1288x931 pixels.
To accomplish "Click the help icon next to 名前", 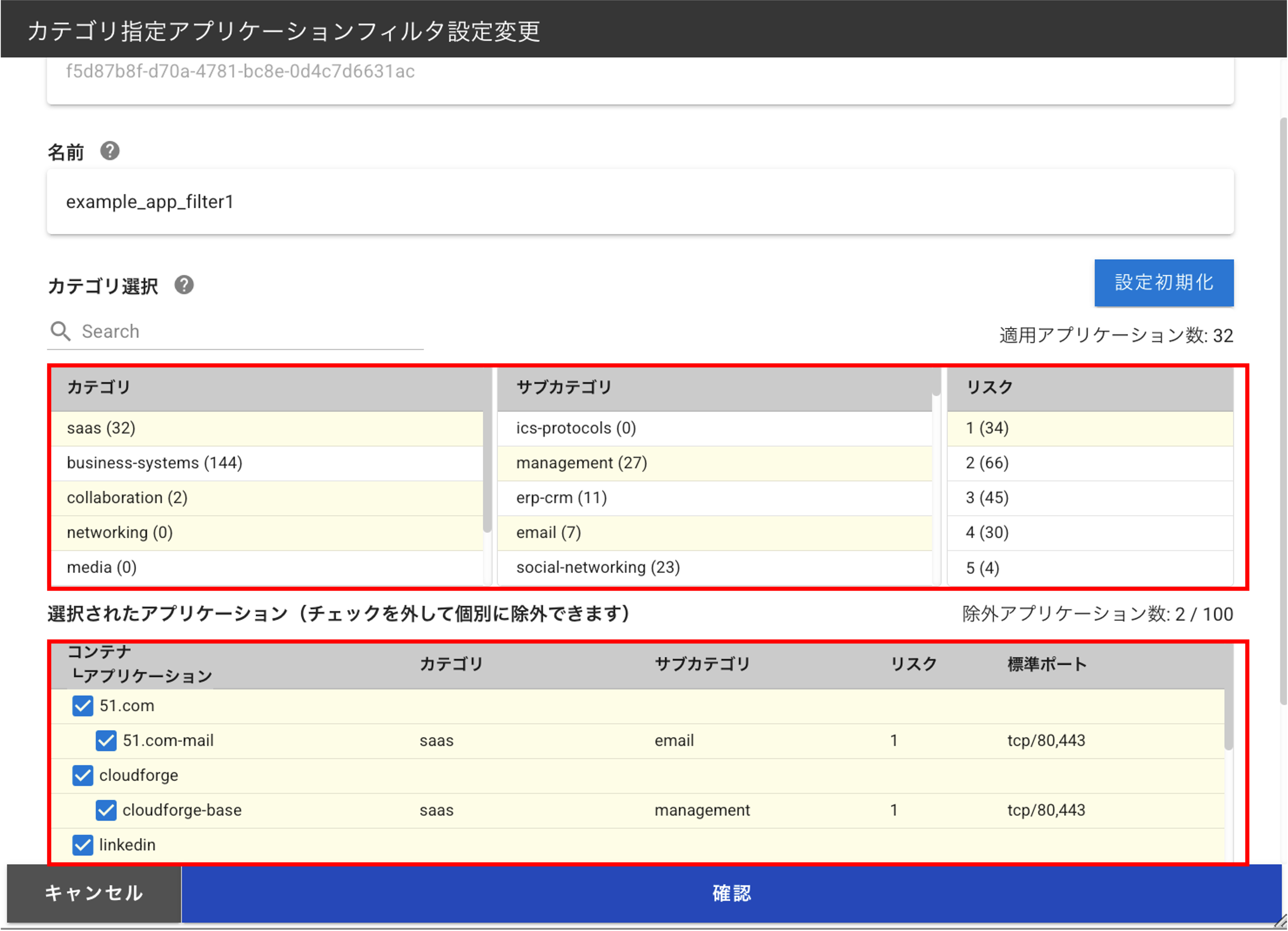I will pyautogui.click(x=110, y=151).
